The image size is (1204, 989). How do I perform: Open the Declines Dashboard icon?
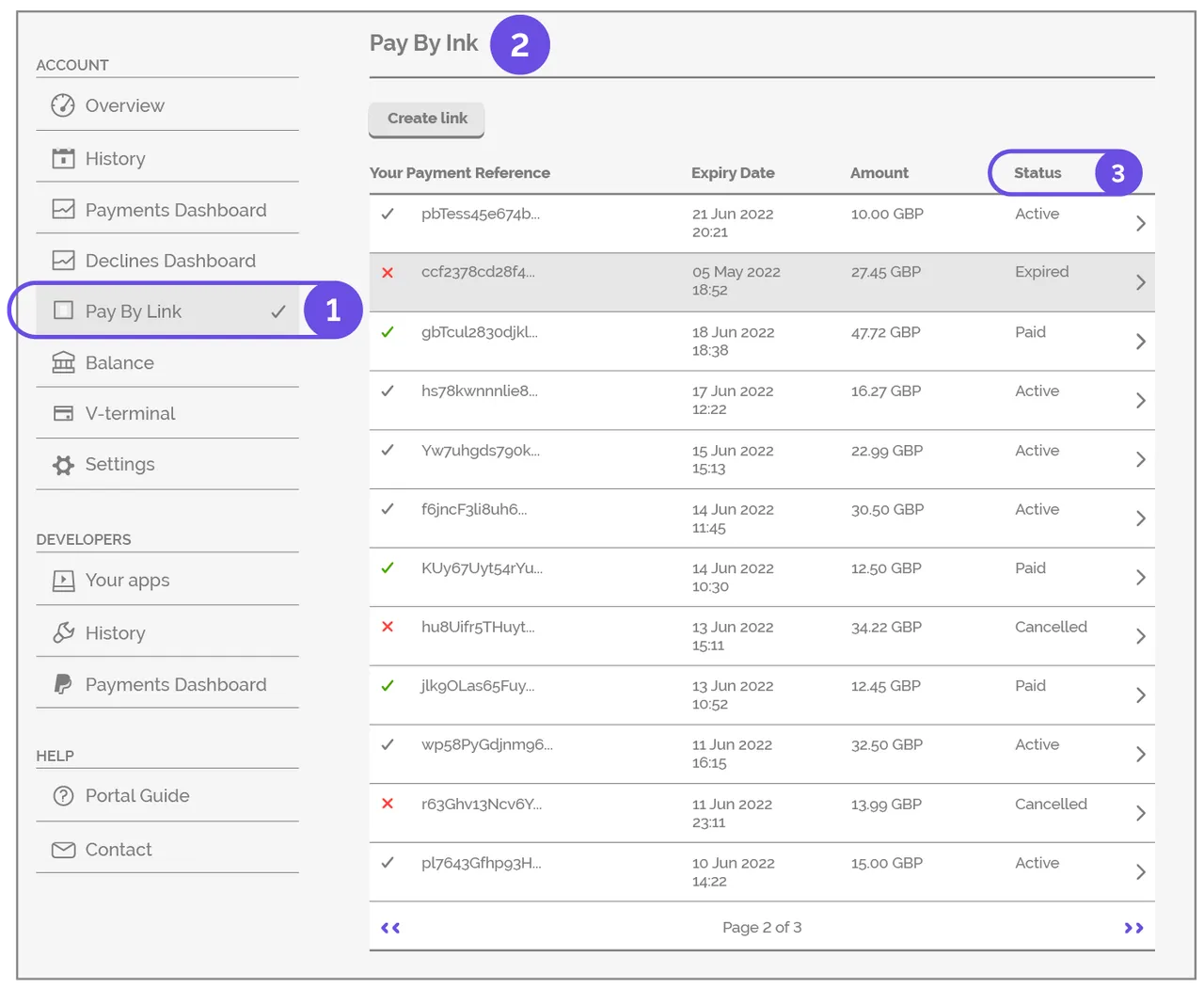(63, 260)
